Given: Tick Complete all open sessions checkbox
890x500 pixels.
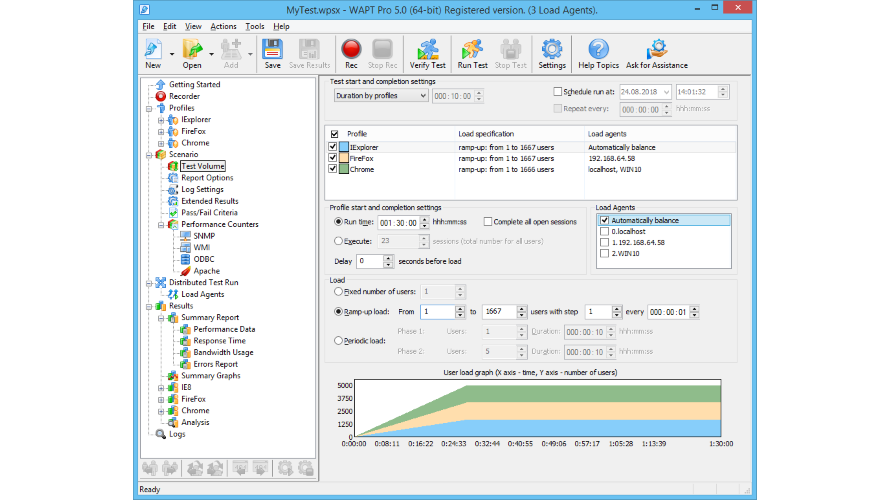Looking at the screenshot, I should 488,221.
